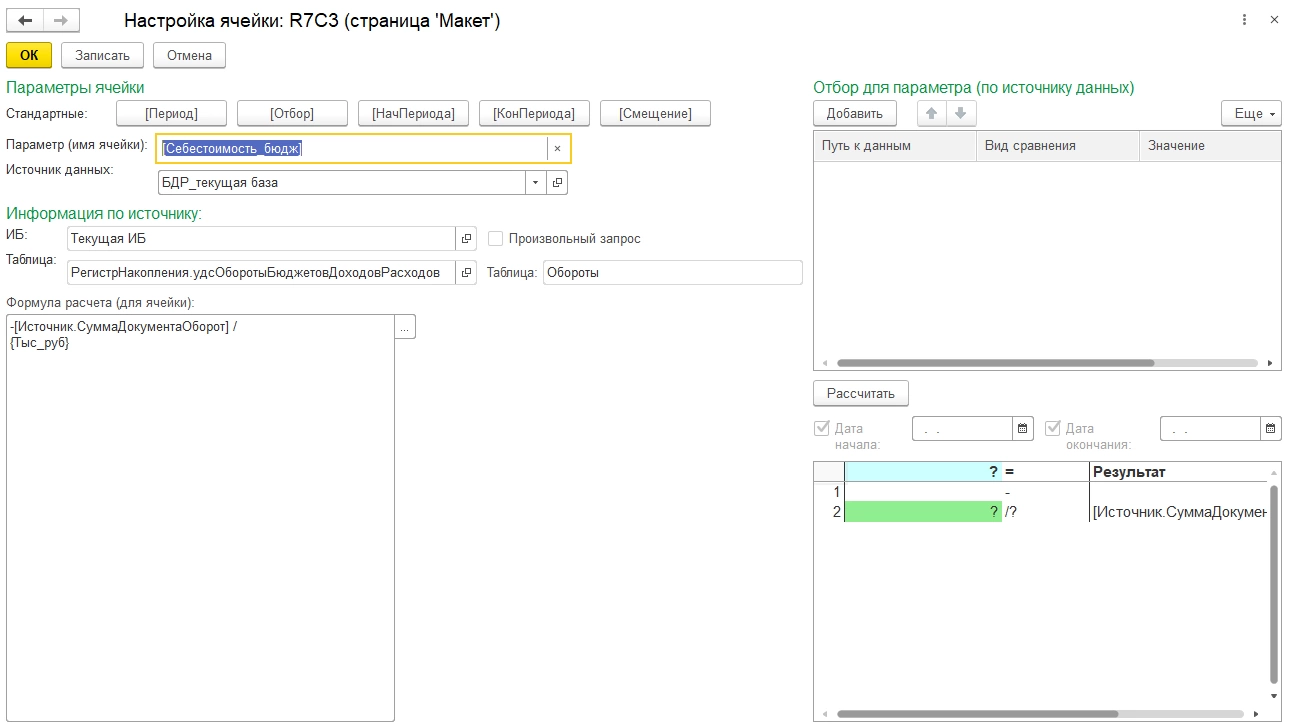The image size is (1289, 728).
Task: Open the three-dot window options menu
Action: (x=1244, y=20)
